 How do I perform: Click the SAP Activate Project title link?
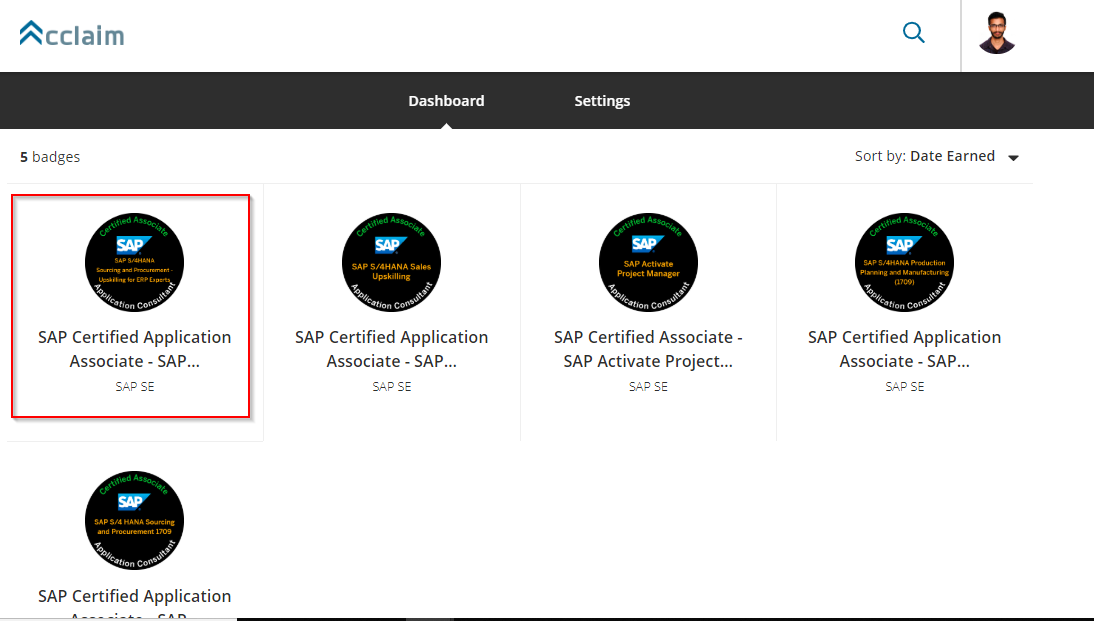click(648, 349)
